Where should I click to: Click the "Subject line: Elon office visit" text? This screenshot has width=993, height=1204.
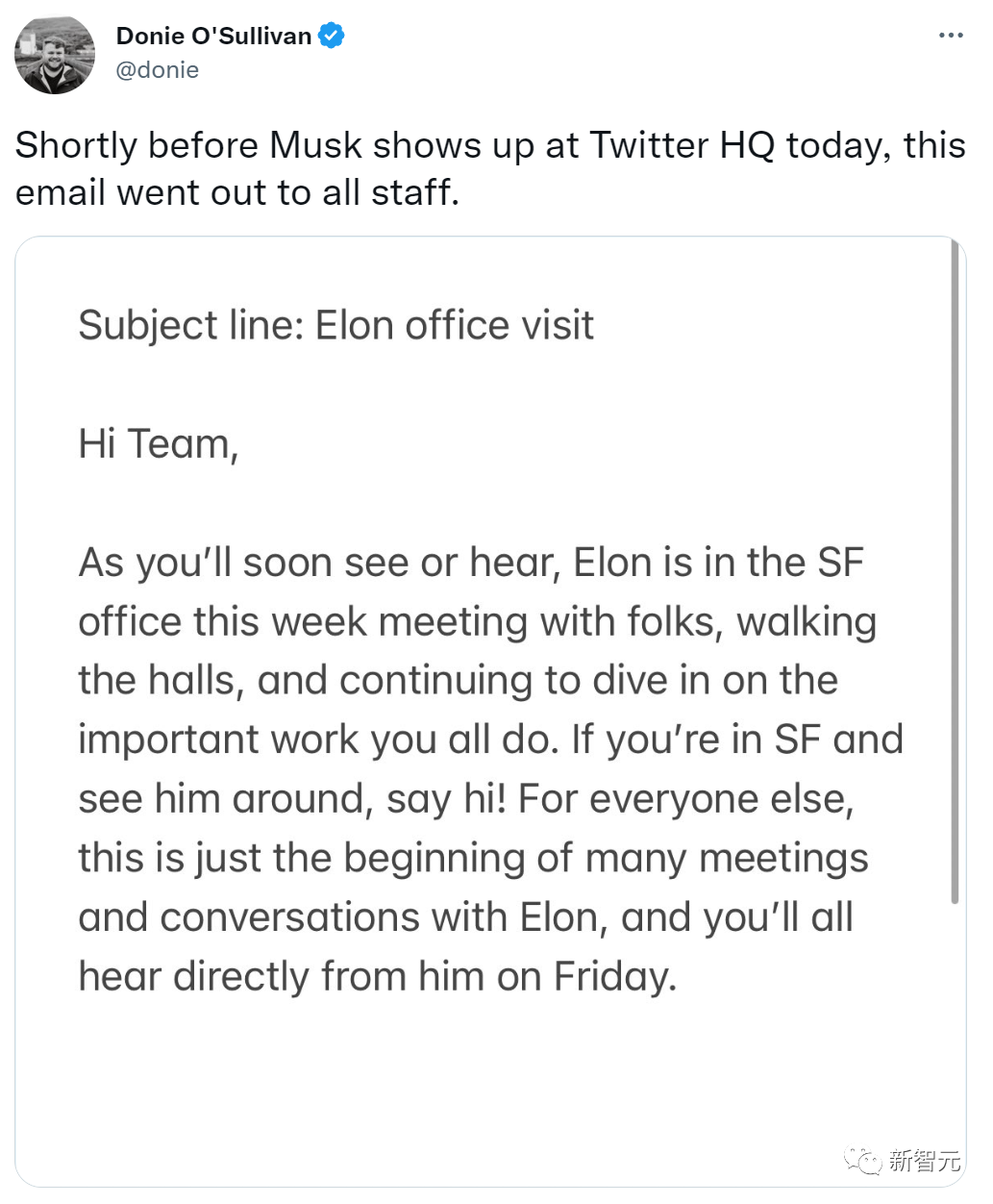click(x=335, y=325)
